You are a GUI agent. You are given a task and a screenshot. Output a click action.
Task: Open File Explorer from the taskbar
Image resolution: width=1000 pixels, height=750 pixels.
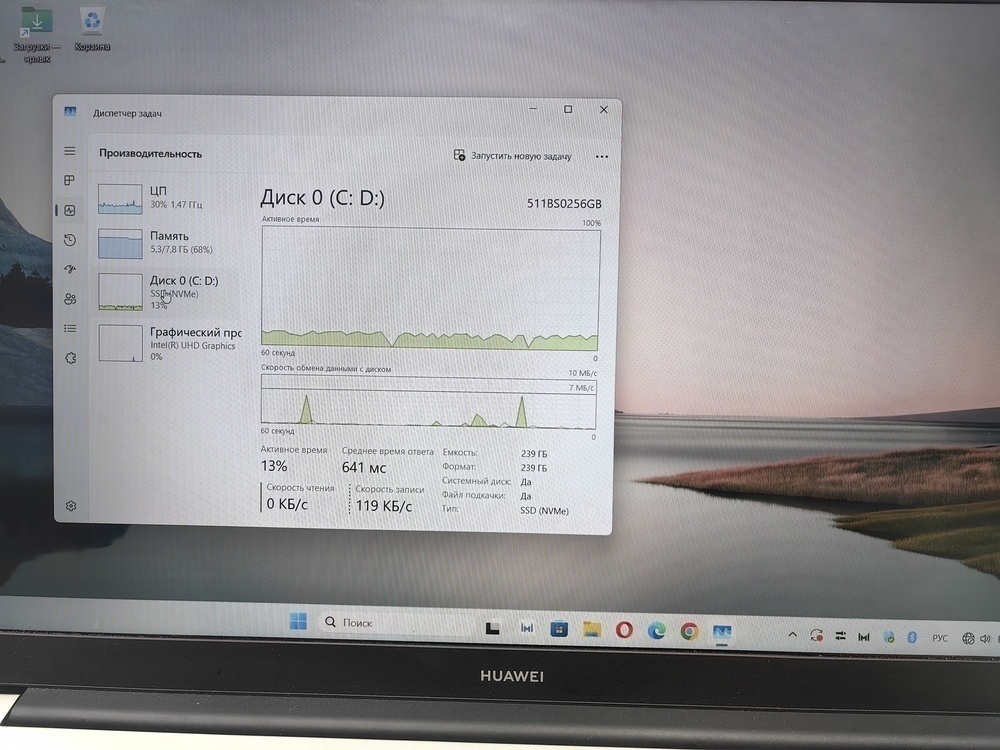[592, 630]
